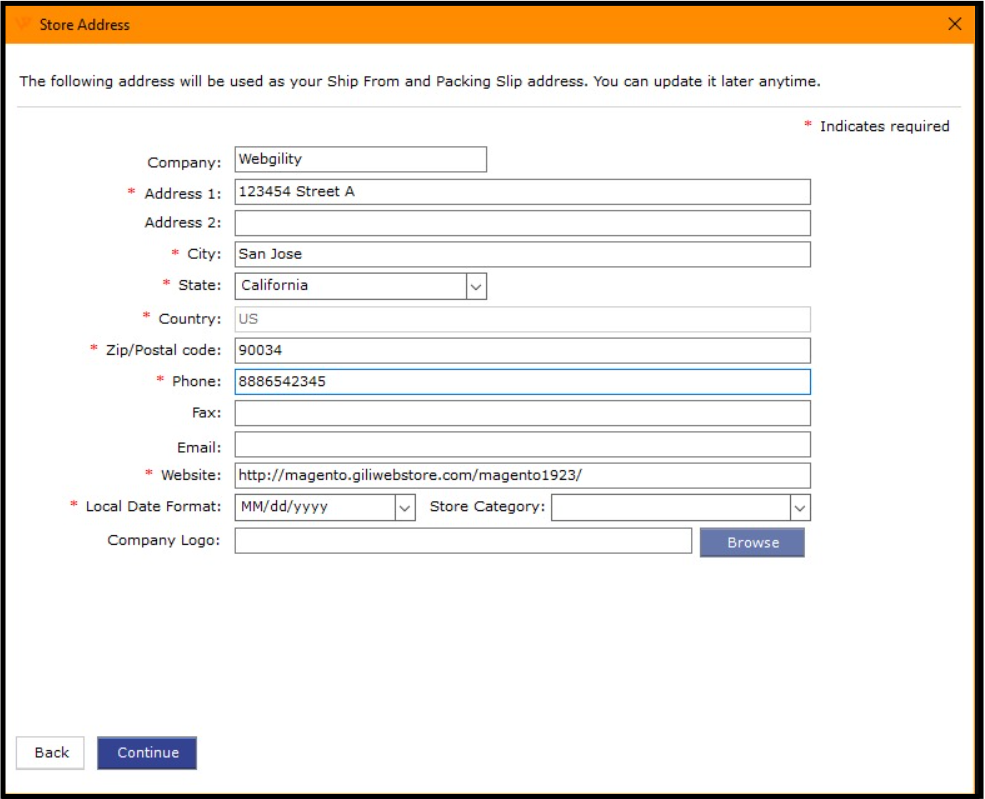The image size is (985, 799).
Task: Go back using the Back button
Action: coord(51,753)
